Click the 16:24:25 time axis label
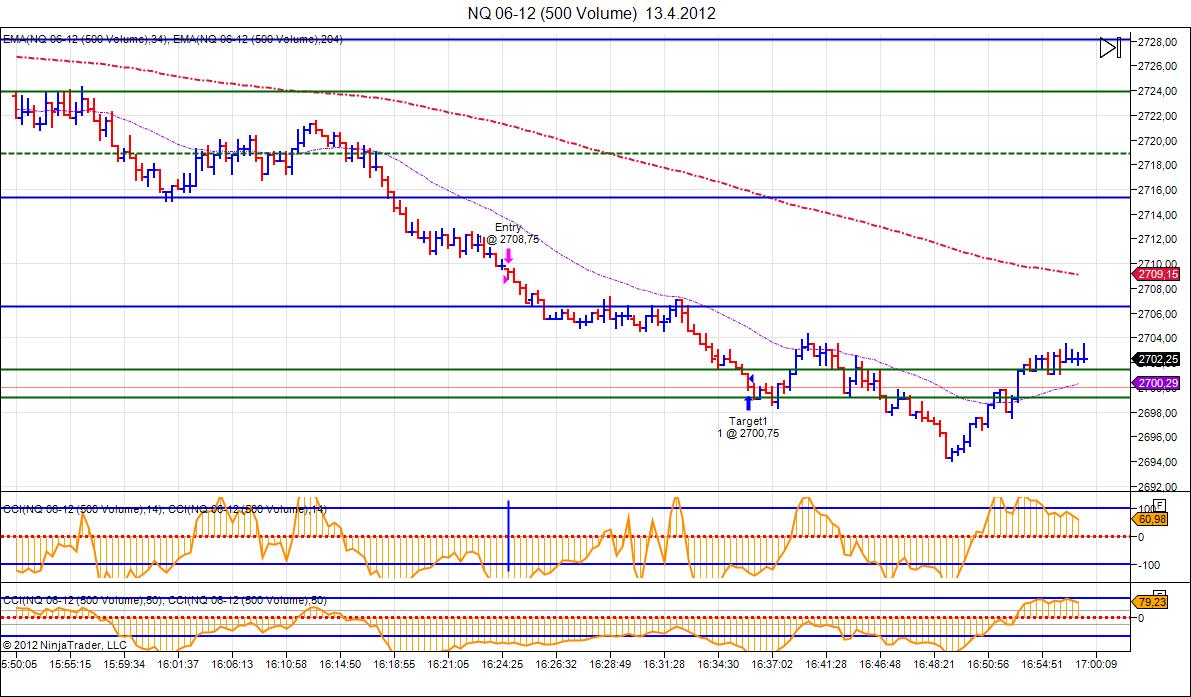Screen dimensions: 1191x697 coord(502,664)
